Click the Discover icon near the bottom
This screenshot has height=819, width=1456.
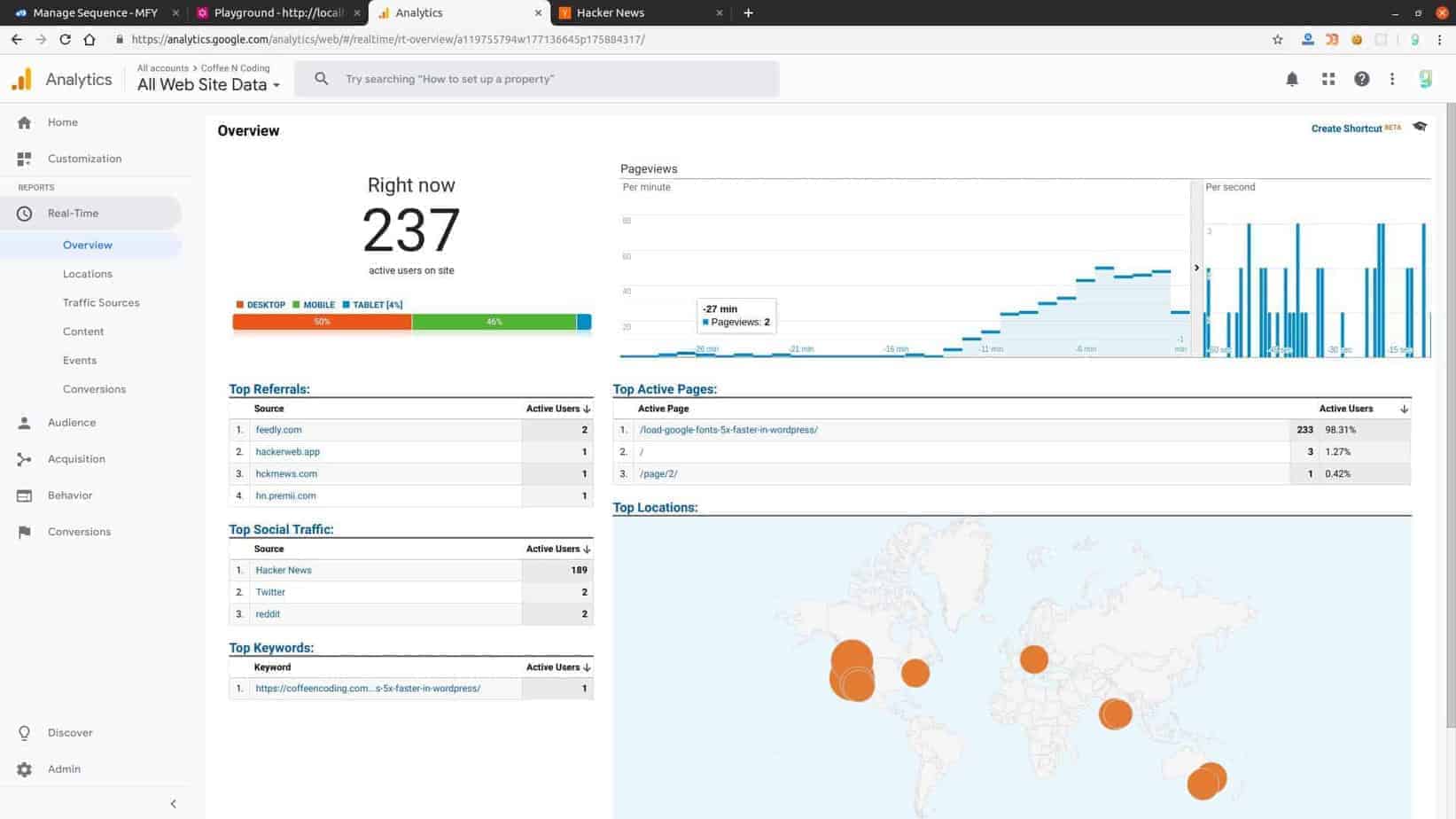pos(24,732)
